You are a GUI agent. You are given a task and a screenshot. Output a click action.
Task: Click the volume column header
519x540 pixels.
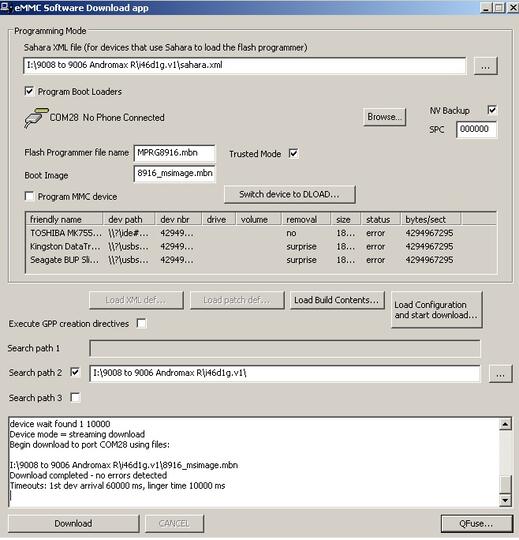coord(259,219)
